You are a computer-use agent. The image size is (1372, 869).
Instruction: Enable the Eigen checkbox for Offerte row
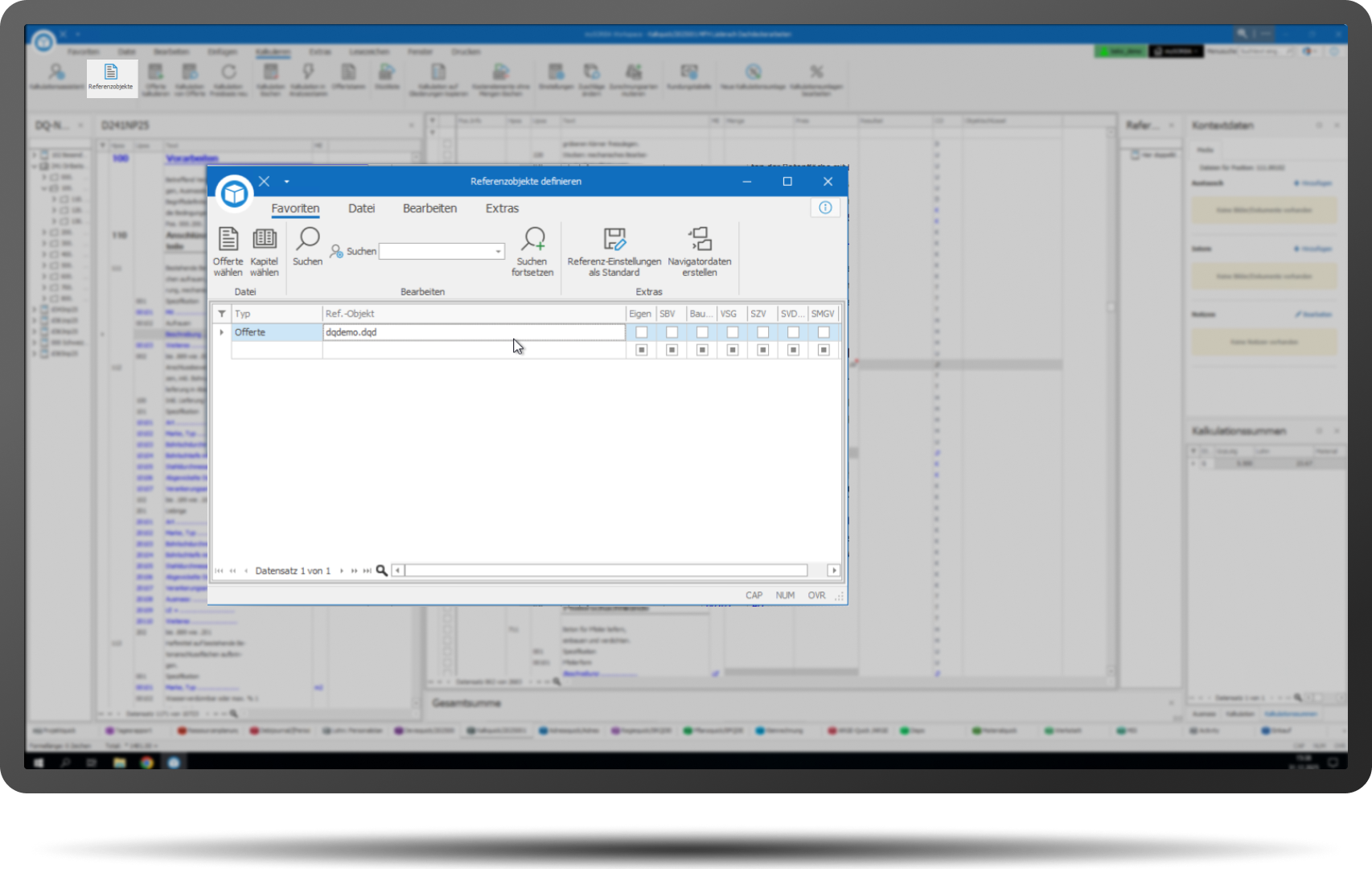pyautogui.click(x=642, y=332)
